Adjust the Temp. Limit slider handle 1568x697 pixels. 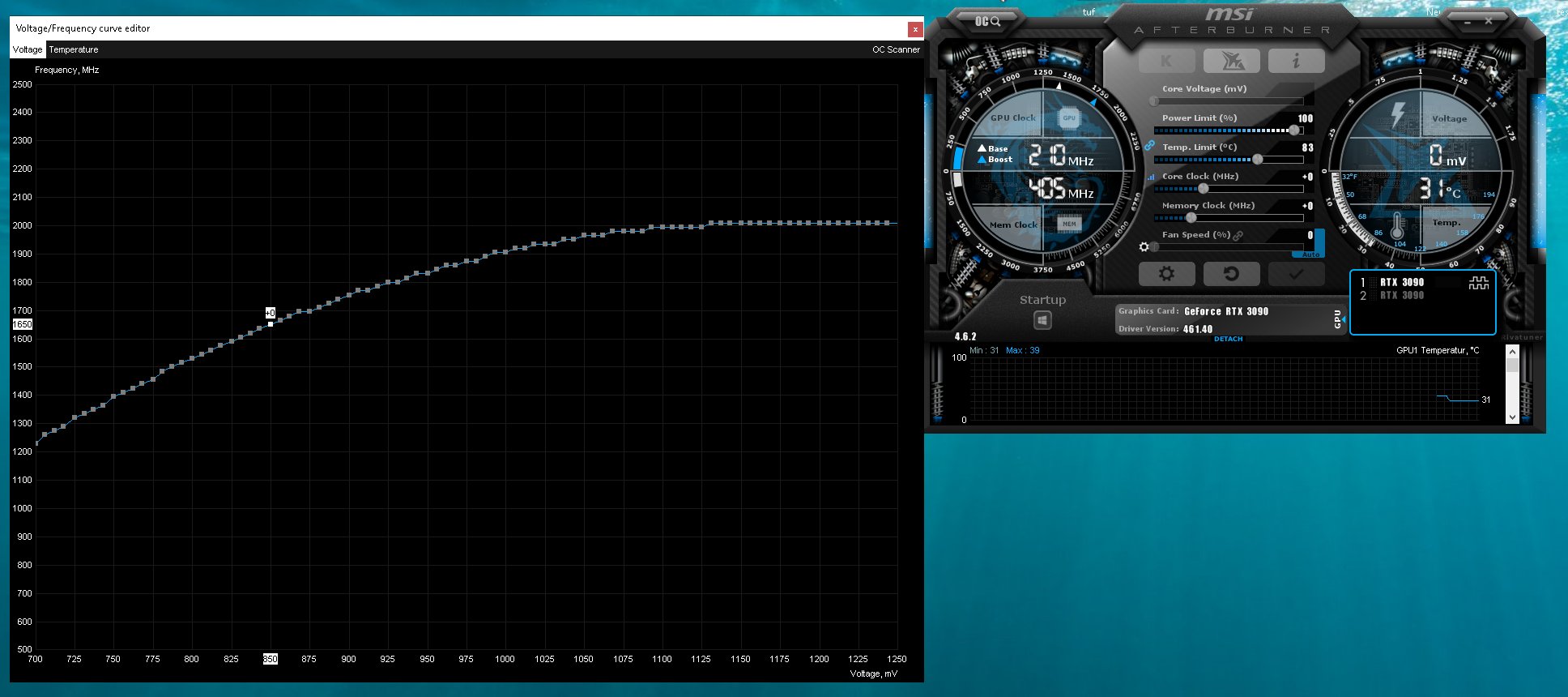(x=1258, y=160)
